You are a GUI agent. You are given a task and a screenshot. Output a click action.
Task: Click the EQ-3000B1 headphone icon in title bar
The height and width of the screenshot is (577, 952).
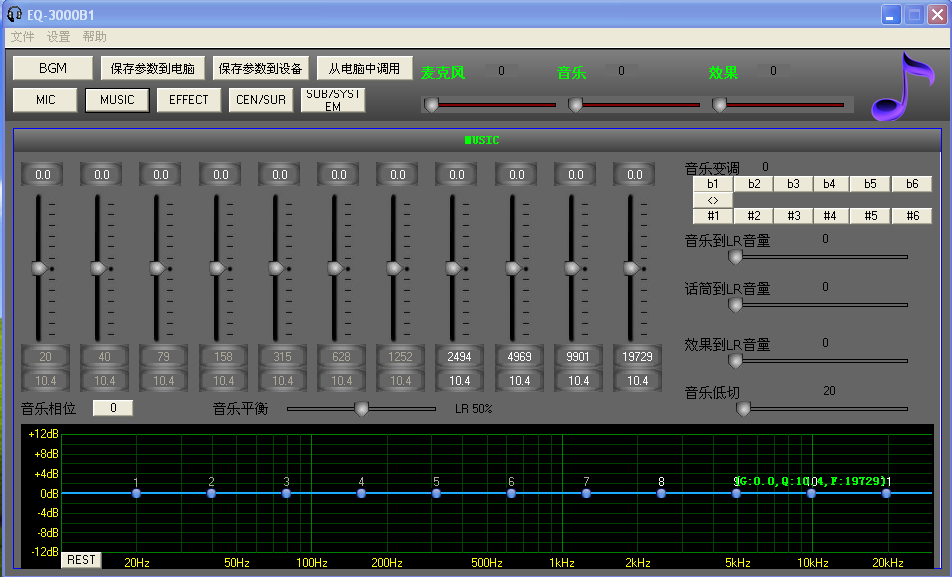coord(15,14)
